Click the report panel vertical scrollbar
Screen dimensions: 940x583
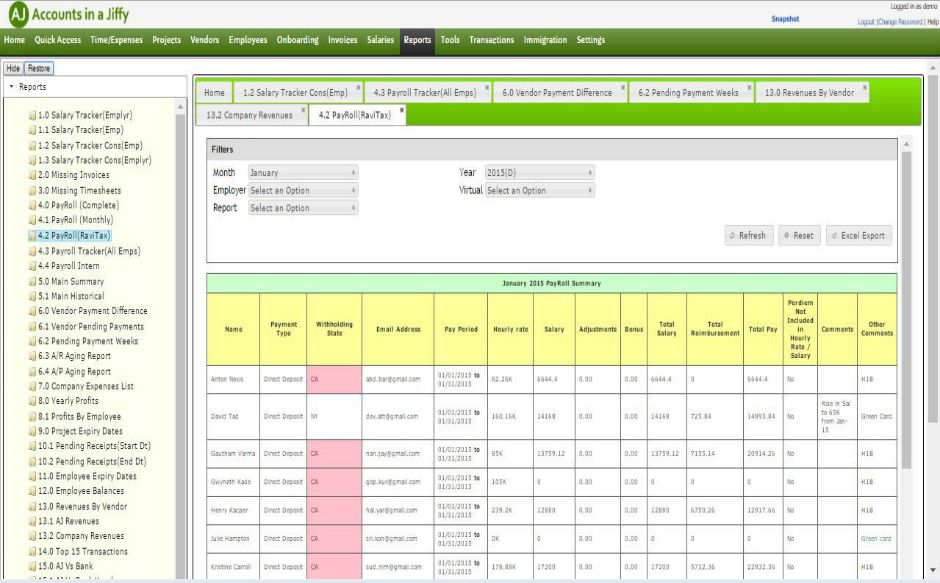point(906,309)
